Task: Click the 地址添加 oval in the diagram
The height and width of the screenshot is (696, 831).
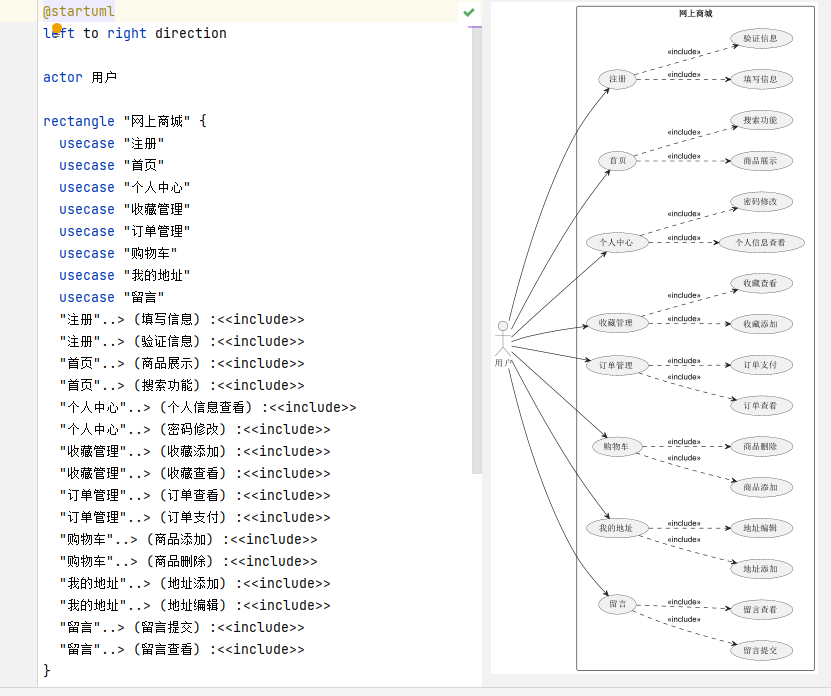Action: click(x=761, y=569)
